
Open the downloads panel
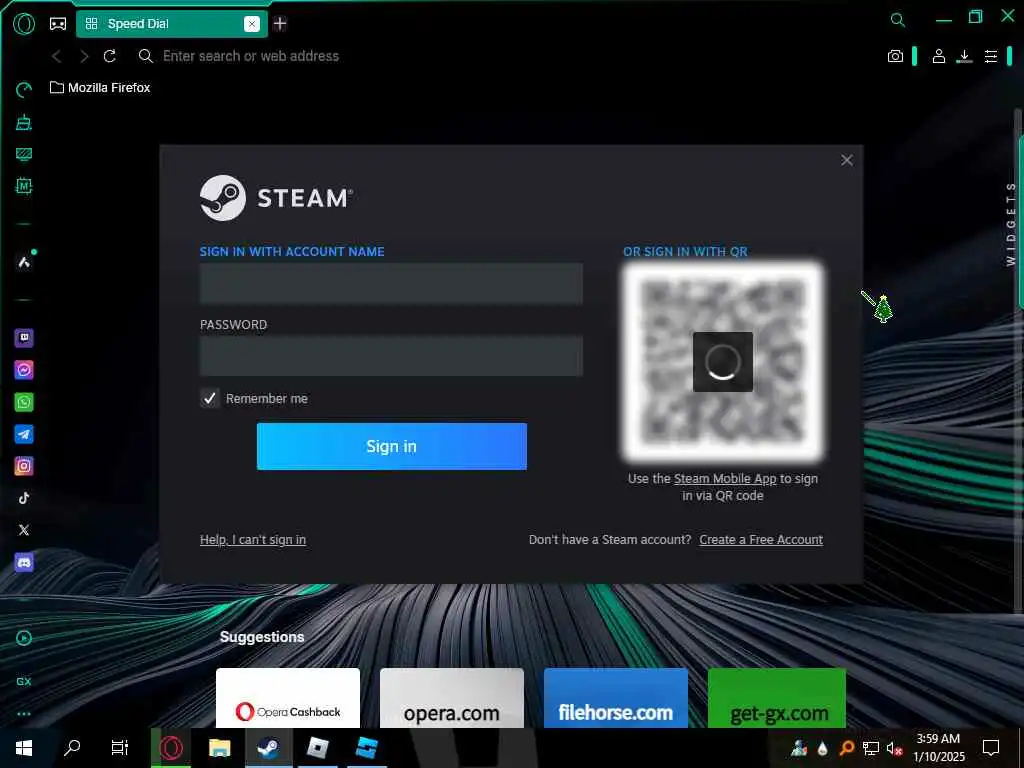[964, 56]
